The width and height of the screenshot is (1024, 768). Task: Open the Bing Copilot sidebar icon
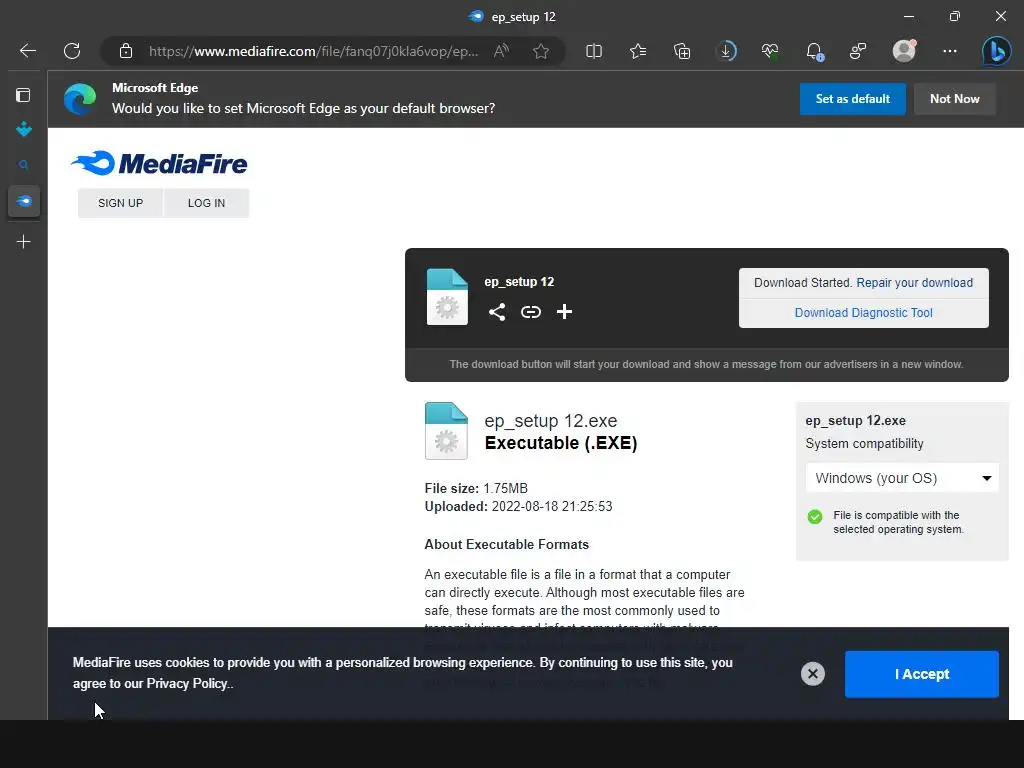pos(996,51)
